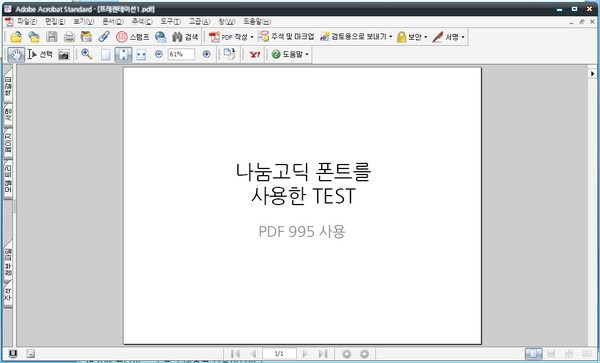Open the 서명 signatures side tab
Image resolution: width=600 pixels, height=363 pixels.
pos(8,115)
